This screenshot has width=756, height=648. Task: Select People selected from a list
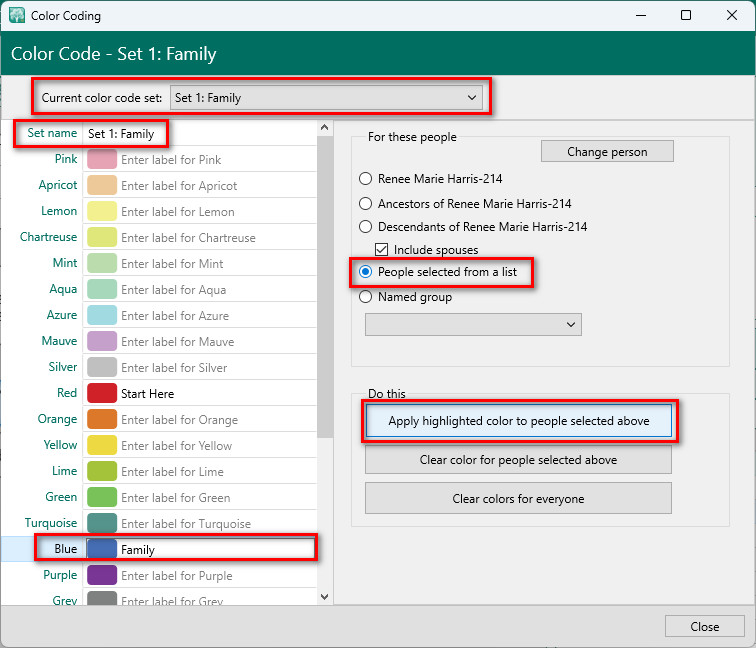(365, 272)
